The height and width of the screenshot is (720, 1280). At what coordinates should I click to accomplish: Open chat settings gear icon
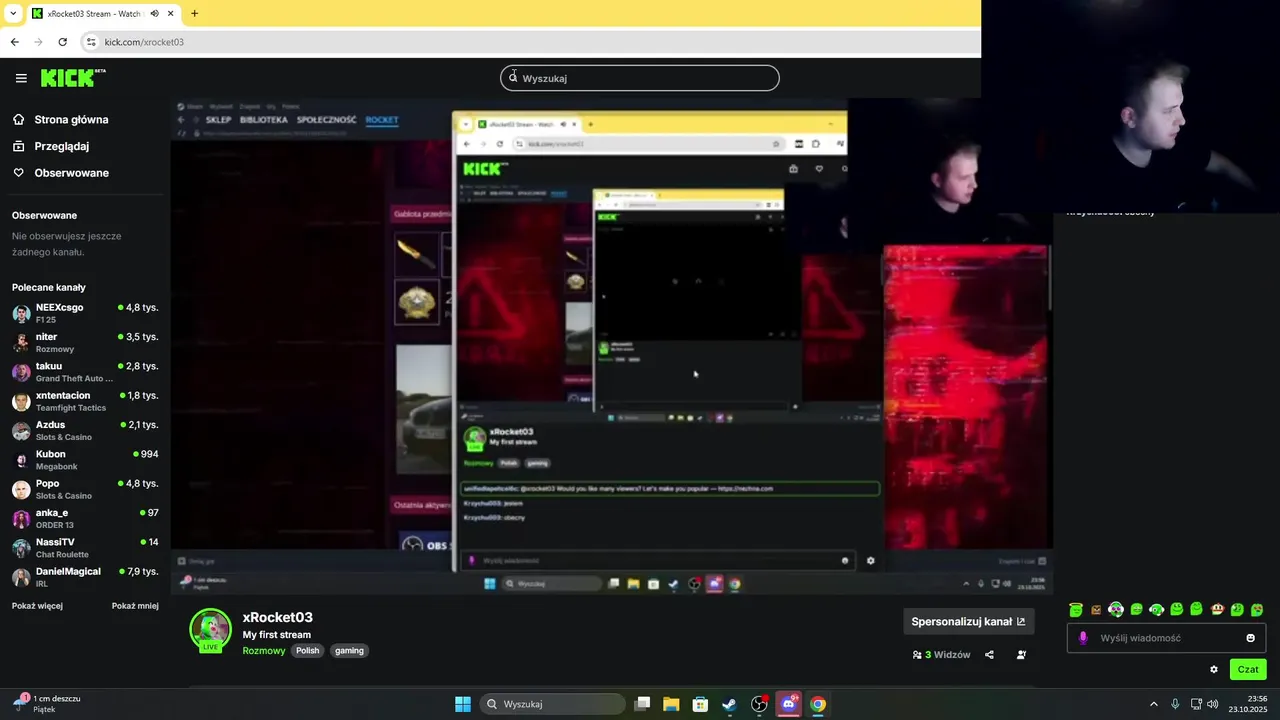pos(1214,670)
